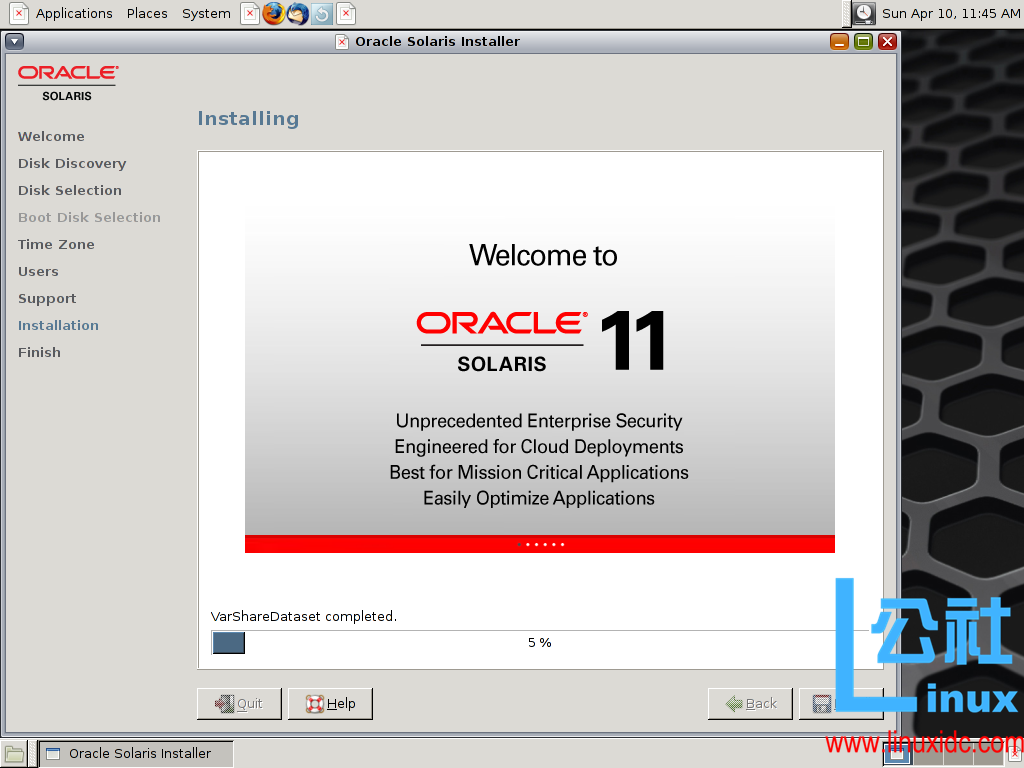The image size is (1024, 768).
Task: Open the installer window menu button in the title bar
Action: click(14, 42)
